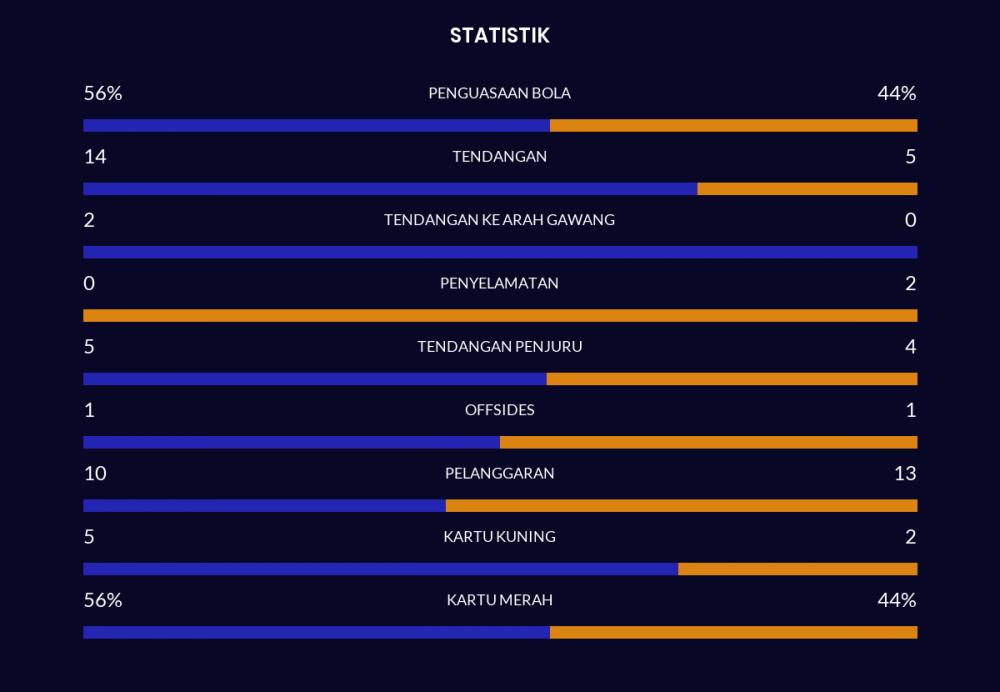Screen dimensions: 1000x692
Task: Click the full blue shots-on-target bar
Action: point(500,252)
